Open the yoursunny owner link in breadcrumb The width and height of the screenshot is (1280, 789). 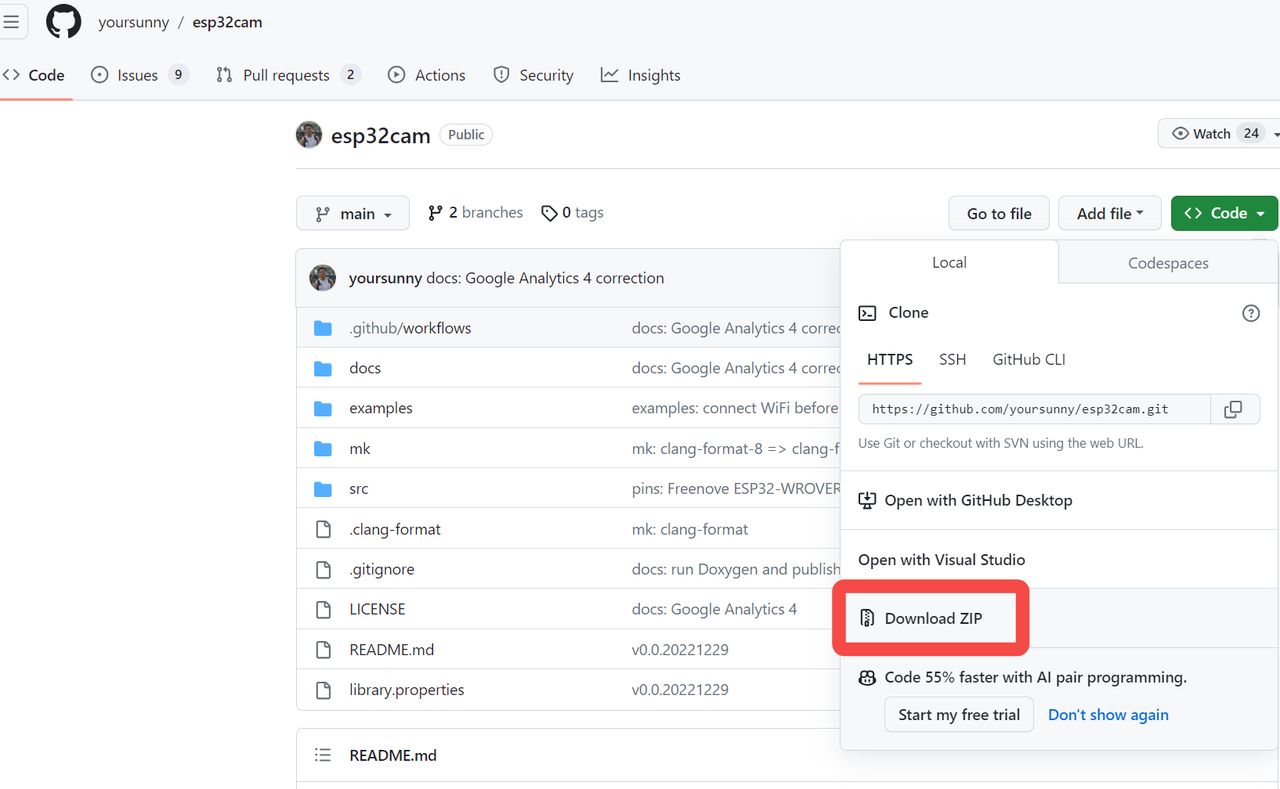click(133, 22)
